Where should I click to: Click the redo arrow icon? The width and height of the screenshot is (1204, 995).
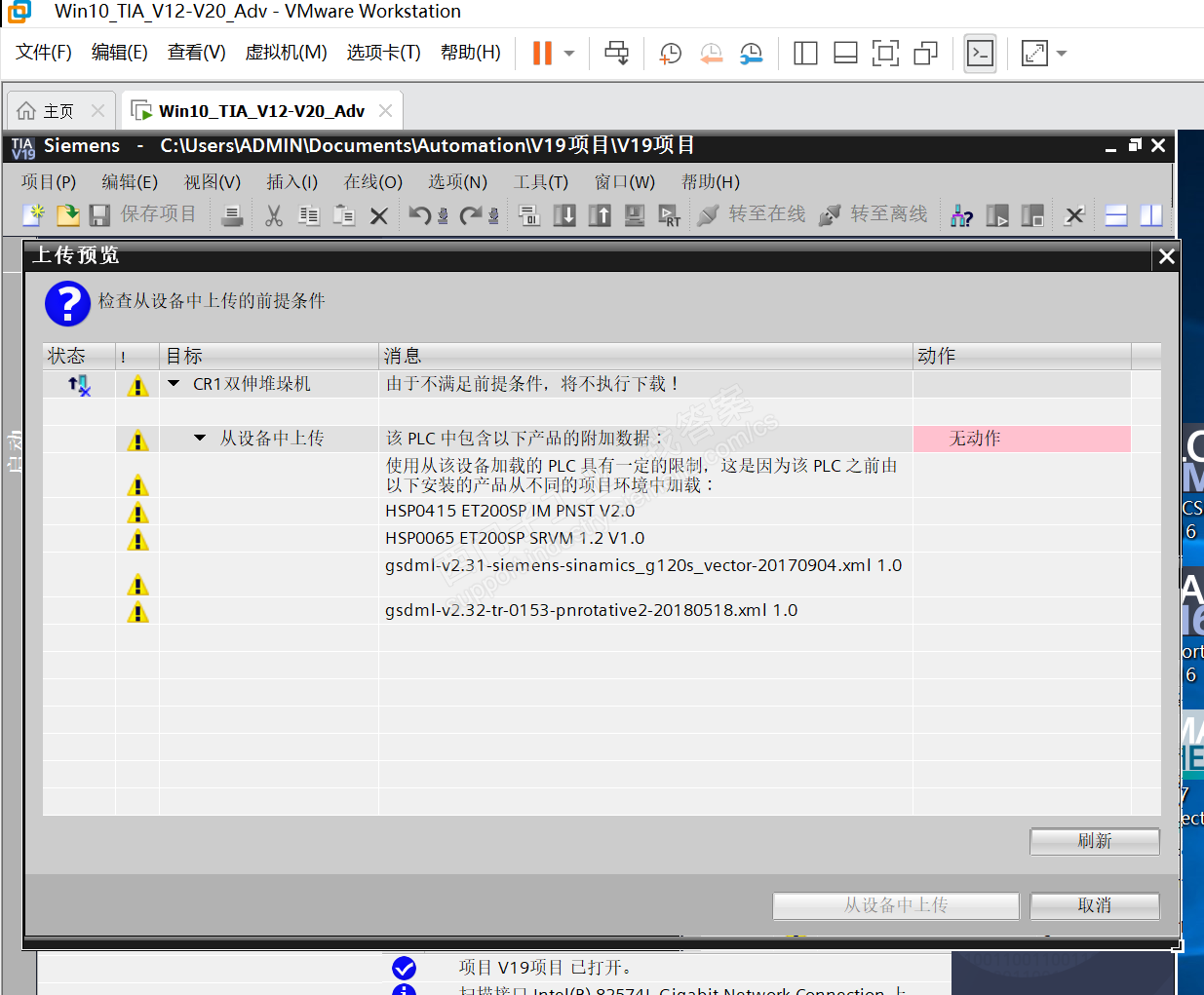point(472,215)
